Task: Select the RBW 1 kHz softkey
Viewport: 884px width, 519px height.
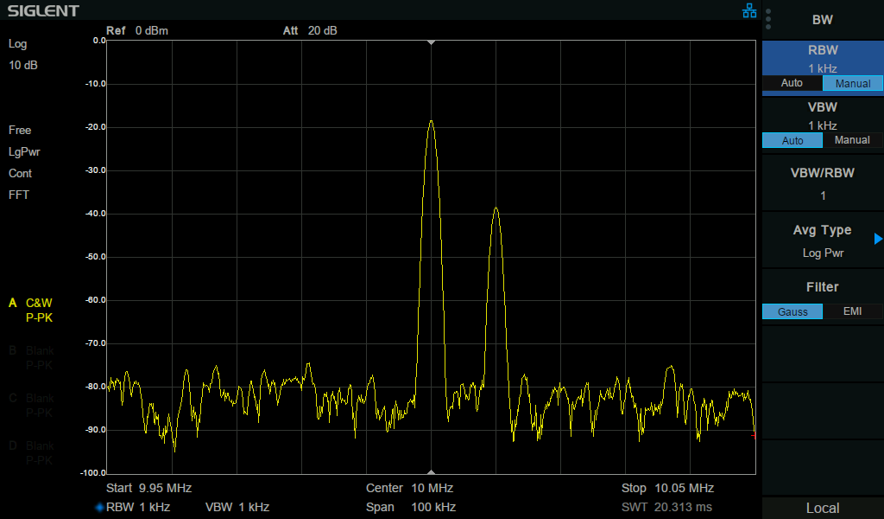Action: [823, 58]
